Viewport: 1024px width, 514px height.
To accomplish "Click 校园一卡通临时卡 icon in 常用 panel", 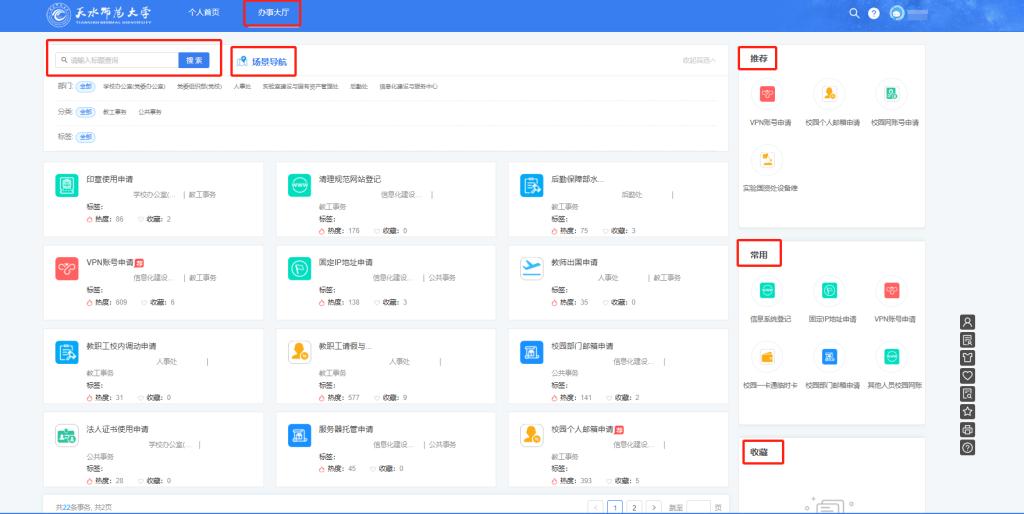I will (769, 356).
